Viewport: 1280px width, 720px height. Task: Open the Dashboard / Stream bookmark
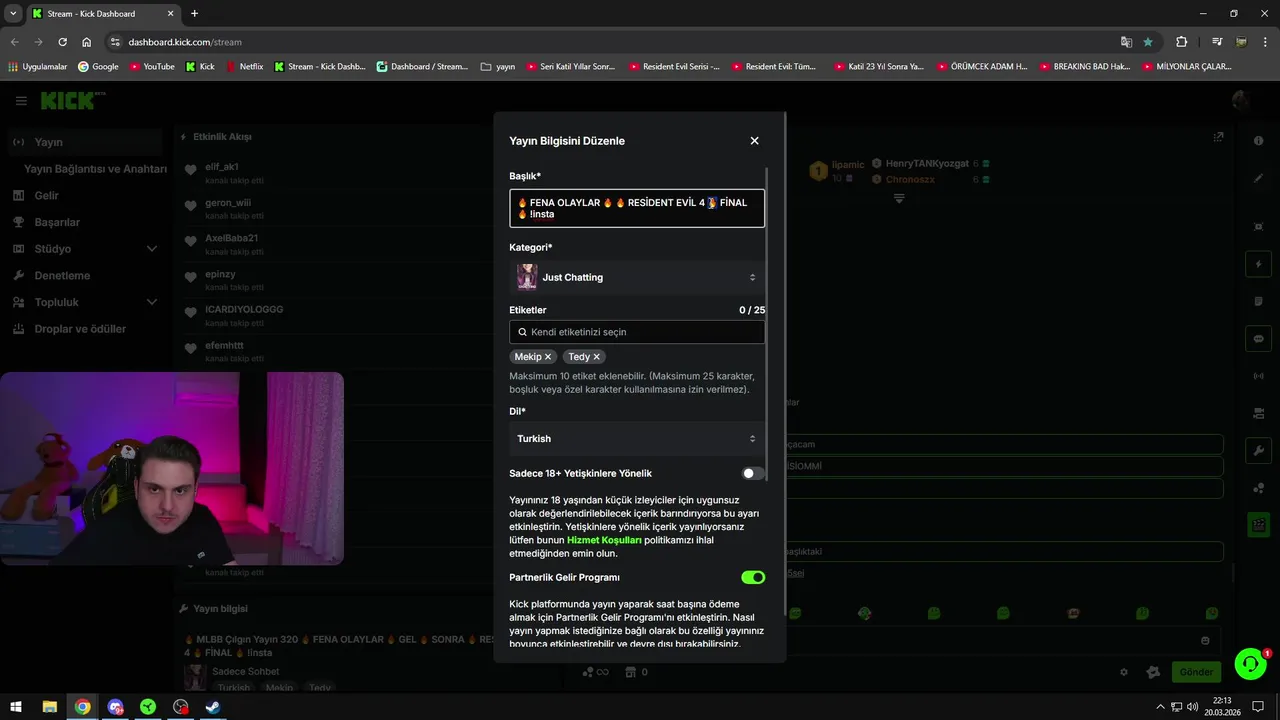[x=422, y=67]
